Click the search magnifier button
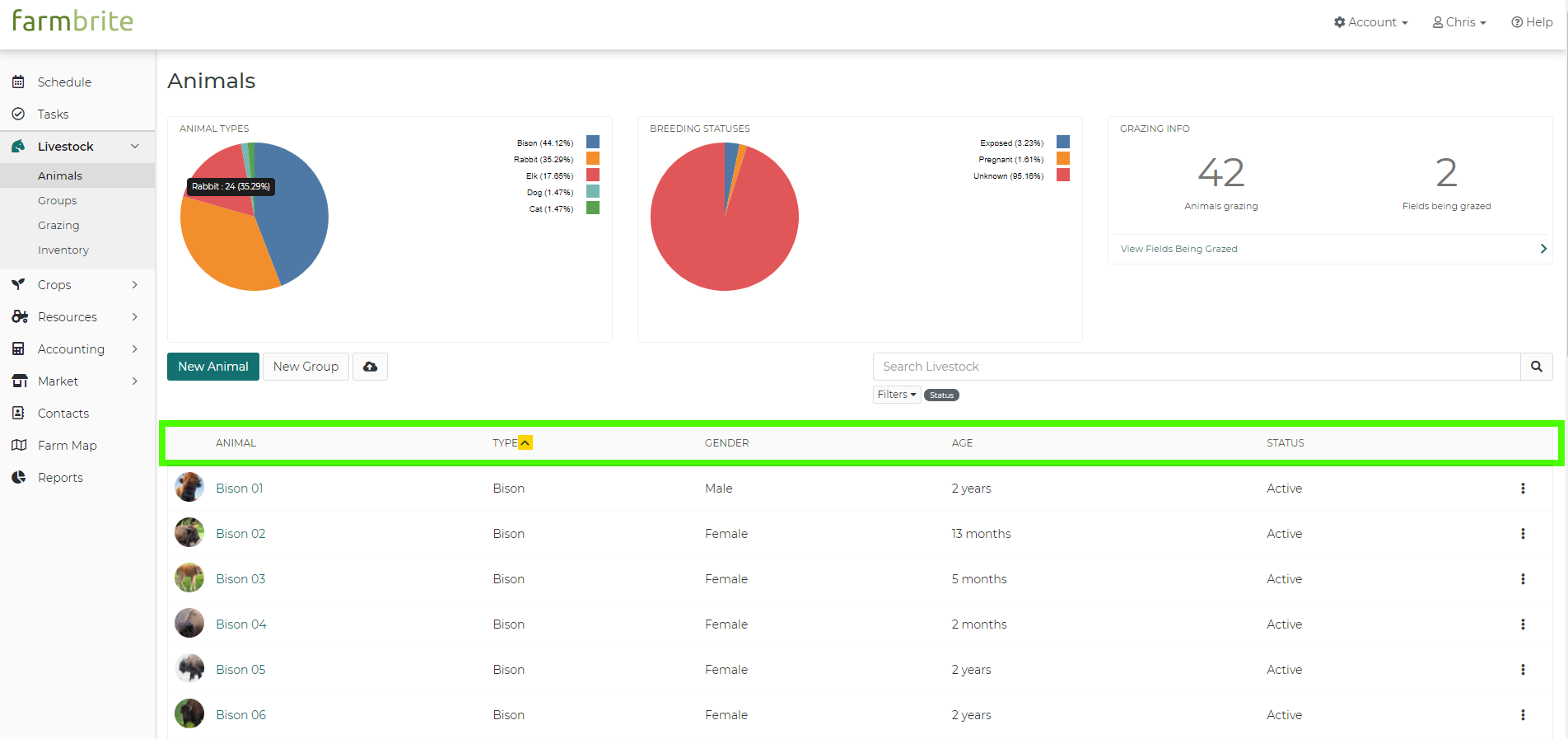The width and height of the screenshot is (1568, 739). tap(1537, 367)
